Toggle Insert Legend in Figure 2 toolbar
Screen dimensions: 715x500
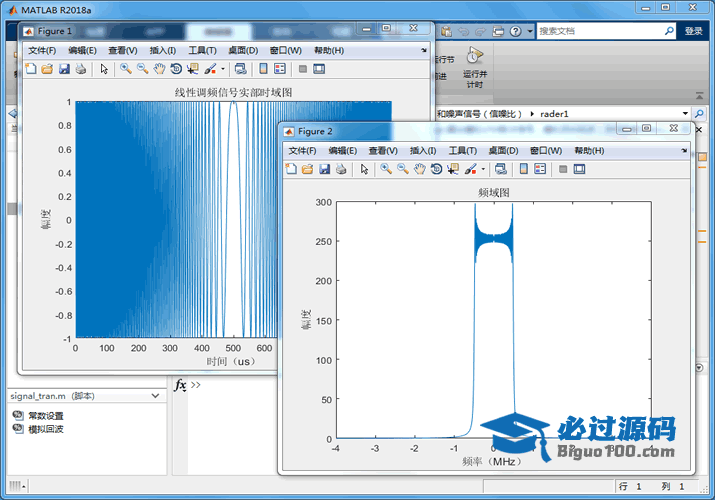click(x=540, y=169)
